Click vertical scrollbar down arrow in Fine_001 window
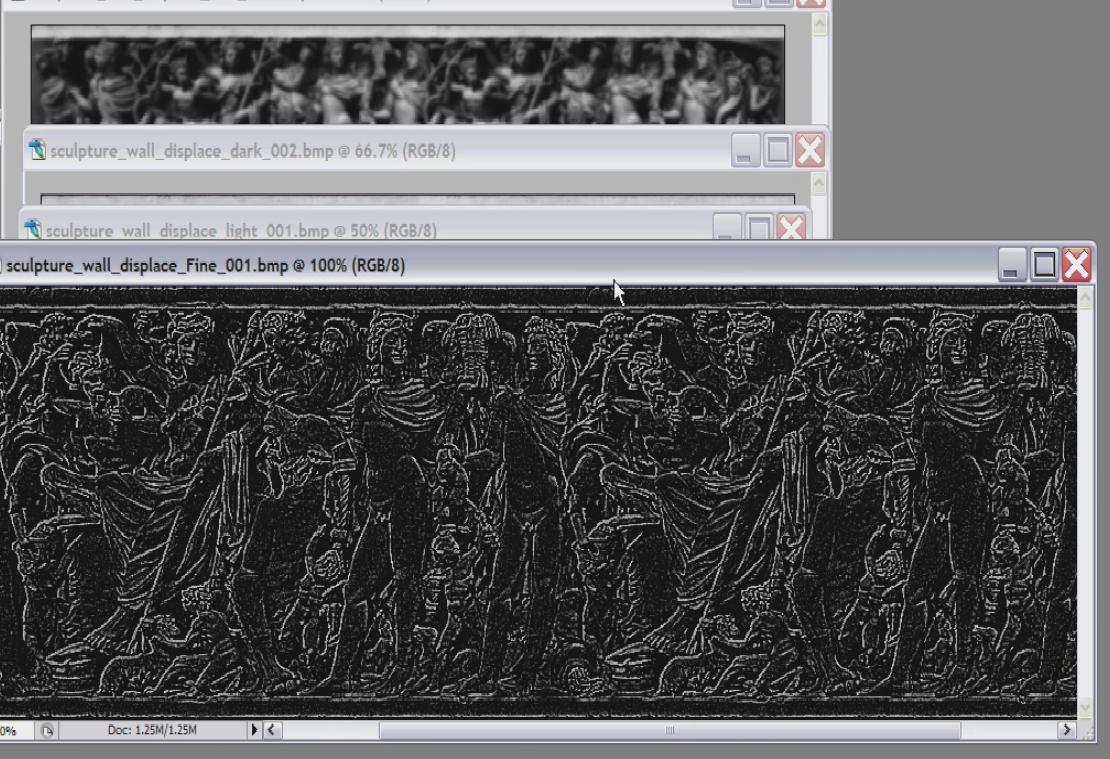Image resolution: width=1110 pixels, height=759 pixels. click(x=1085, y=707)
